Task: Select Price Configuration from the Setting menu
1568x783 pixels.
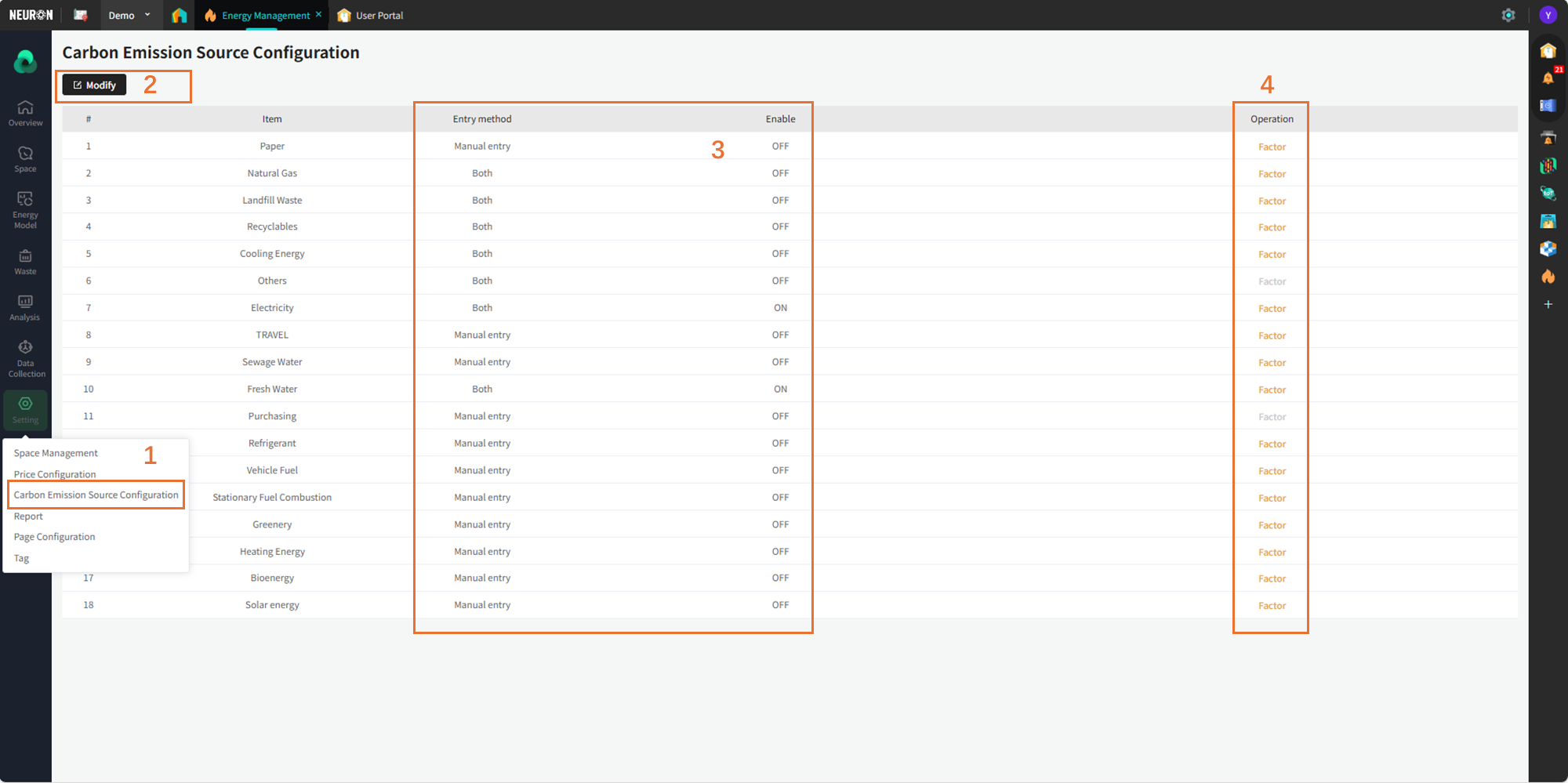Action: [55, 474]
